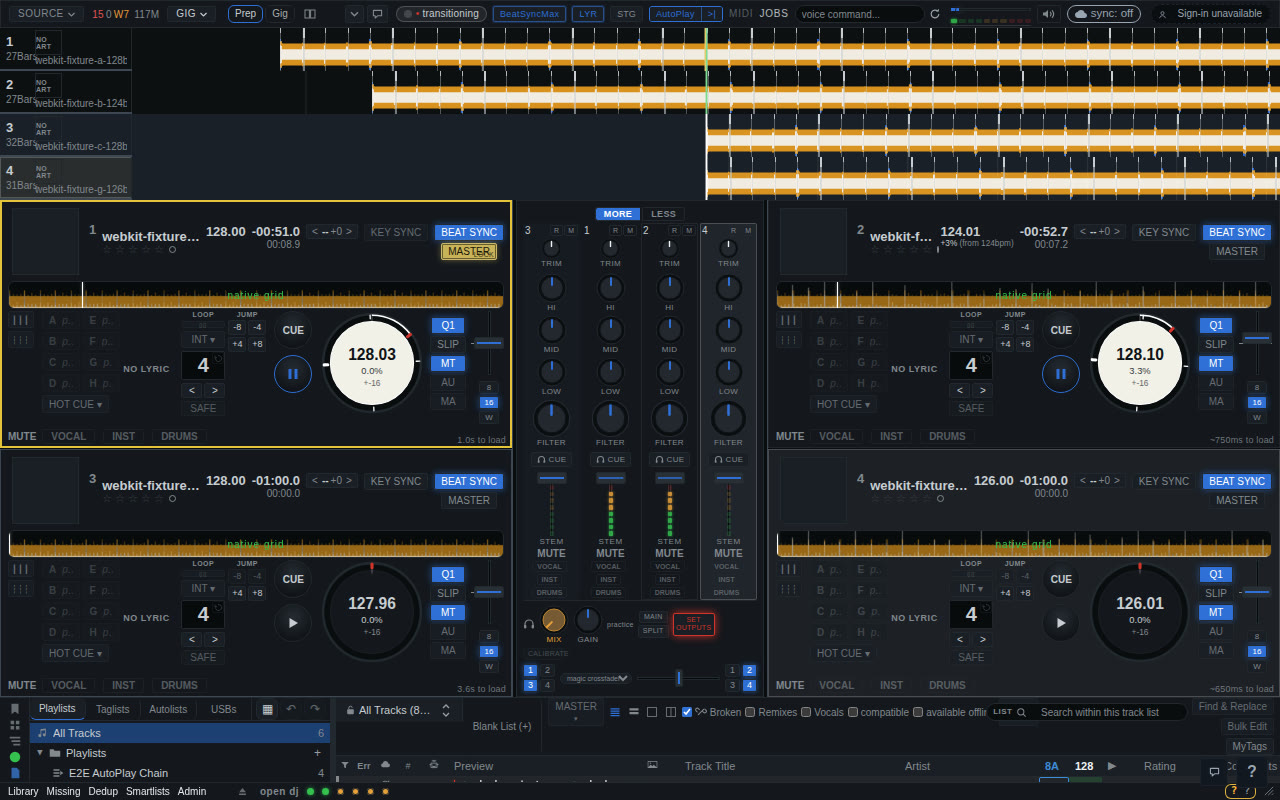1280x800 pixels.
Task: Toggle MT master tempo on deck 1
Action: tap(448, 363)
